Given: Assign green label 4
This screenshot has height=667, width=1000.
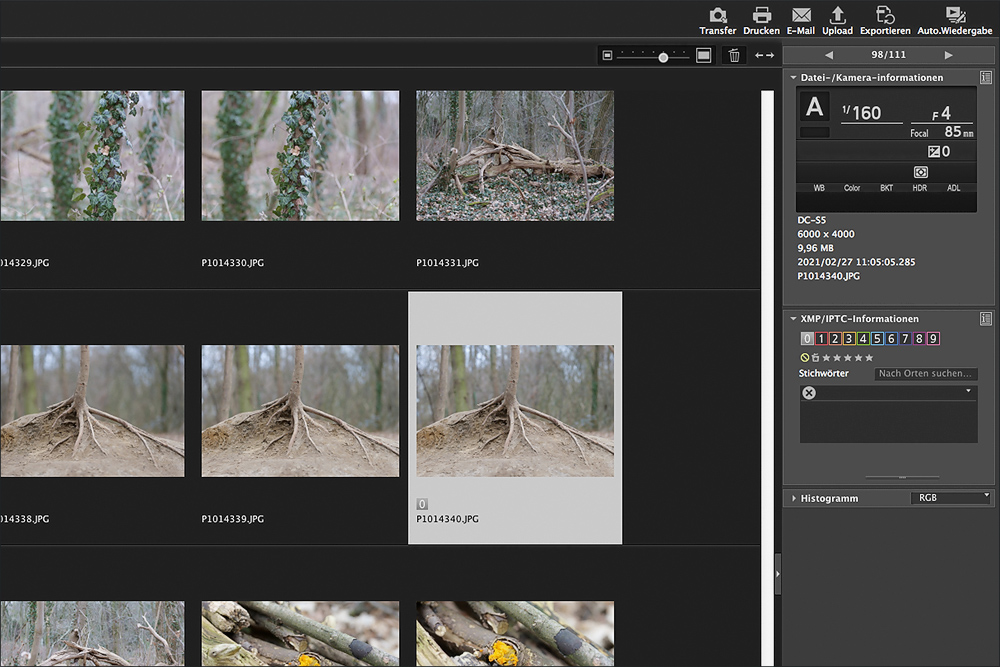Looking at the screenshot, I should click(x=863, y=339).
